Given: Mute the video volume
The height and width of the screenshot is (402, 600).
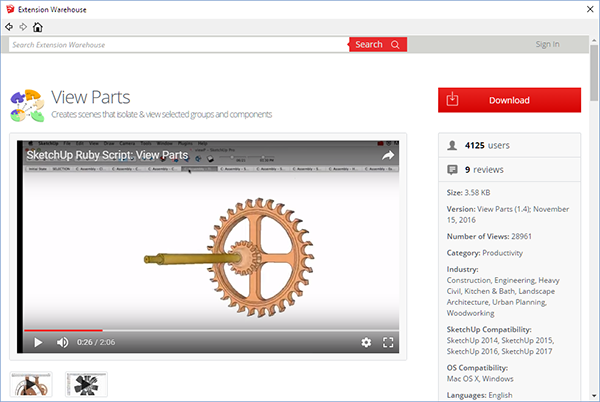Looking at the screenshot, I should tap(62, 342).
